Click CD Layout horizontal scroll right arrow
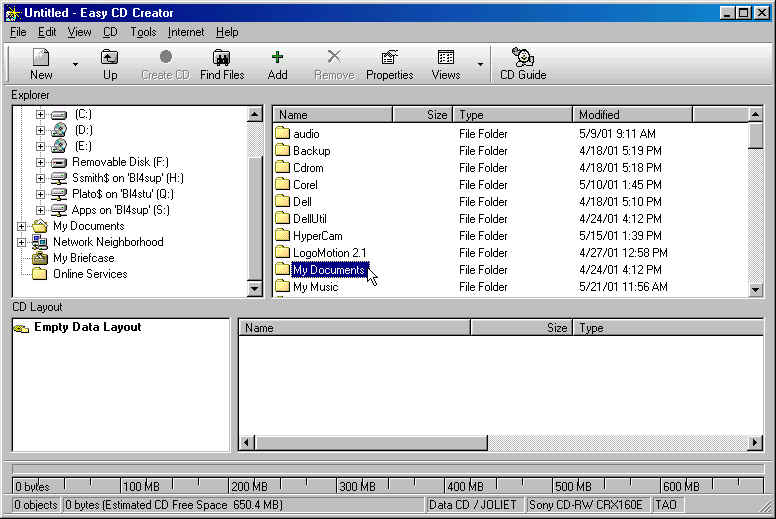 coord(755,442)
